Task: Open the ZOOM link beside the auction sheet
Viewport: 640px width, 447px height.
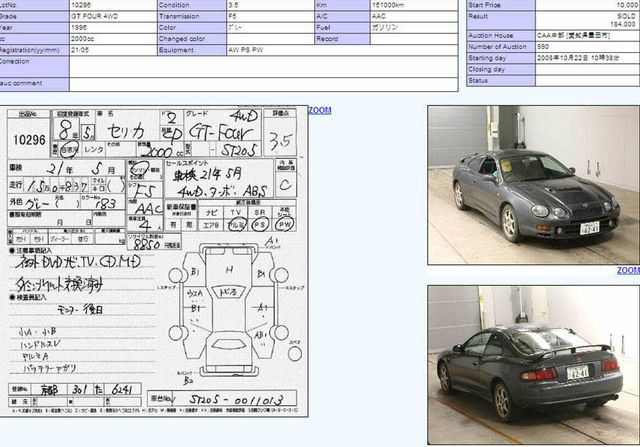Action: (320, 111)
